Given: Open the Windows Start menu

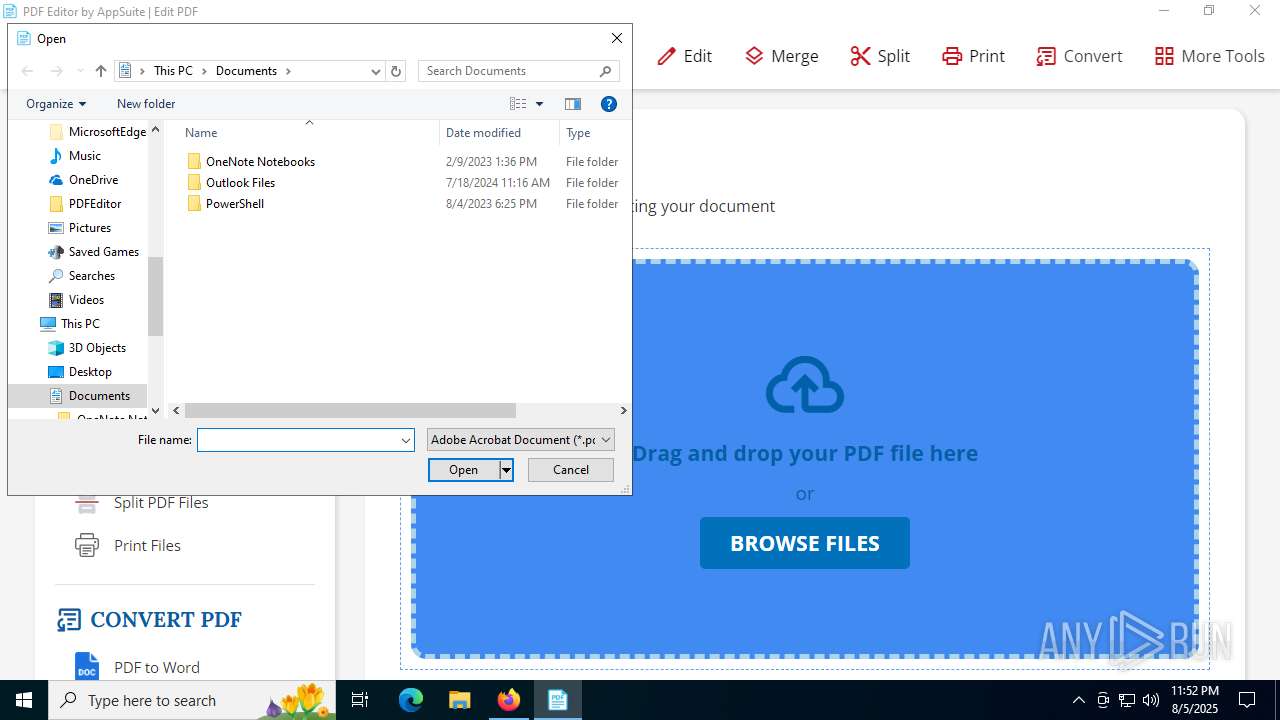Looking at the screenshot, I should pos(24,700).
